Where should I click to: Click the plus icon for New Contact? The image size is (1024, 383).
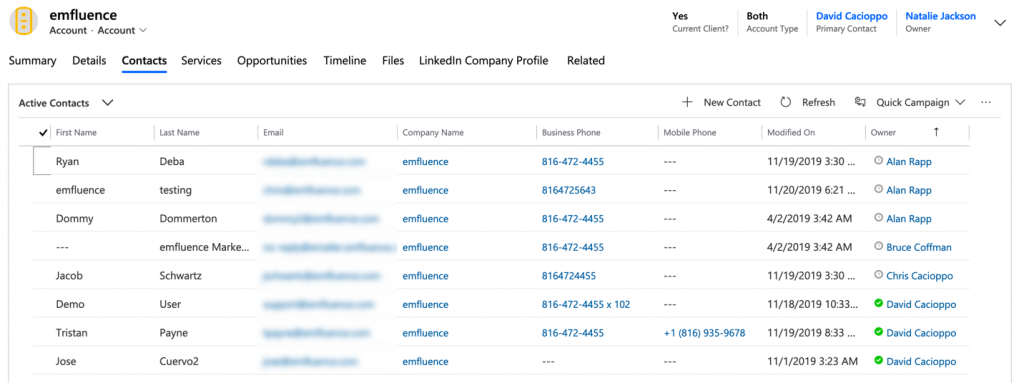(x=687, y=103)
